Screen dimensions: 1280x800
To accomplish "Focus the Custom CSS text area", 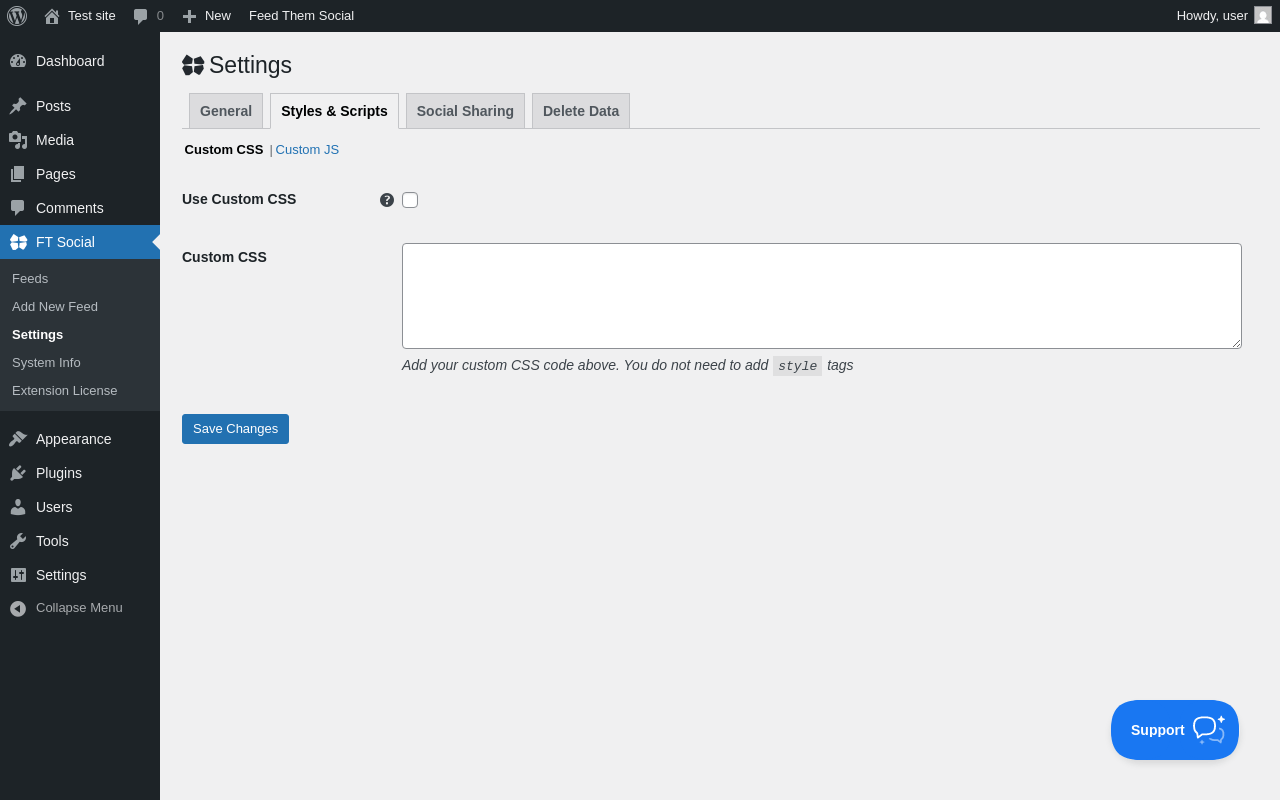I will tap(821, 296).
